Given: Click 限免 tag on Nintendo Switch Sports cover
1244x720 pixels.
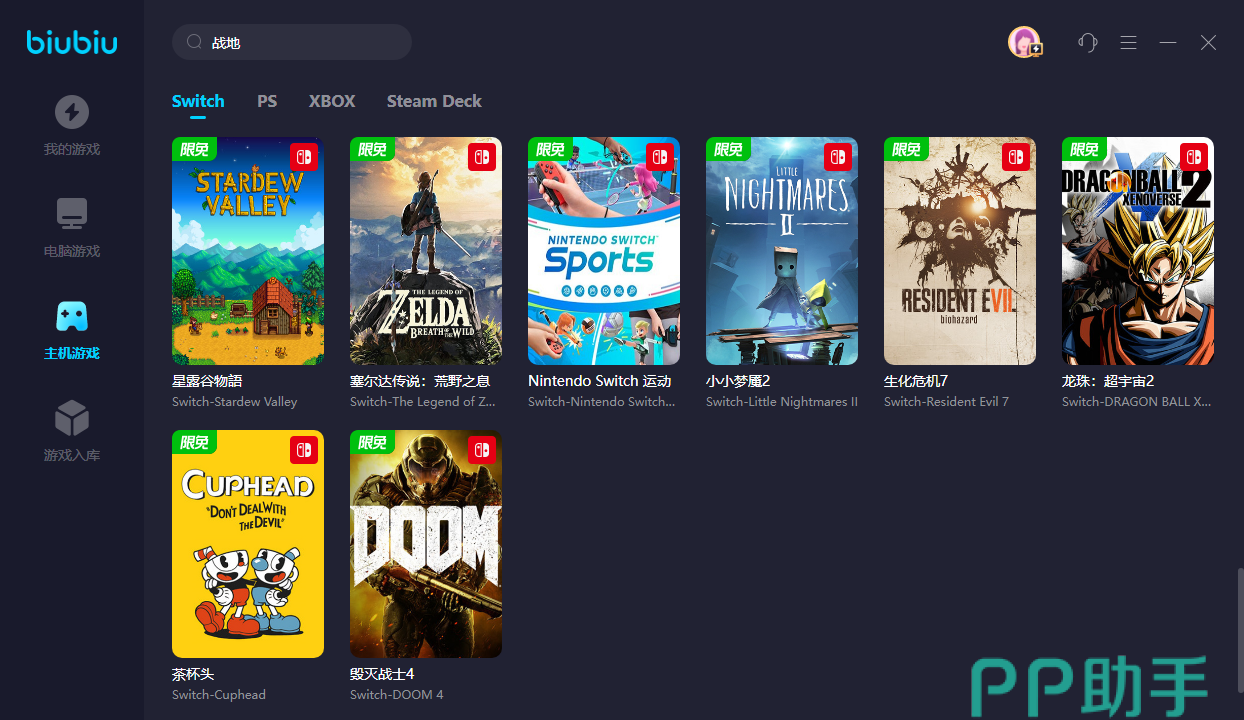Looking at the screenshot, I should point(550,148).
